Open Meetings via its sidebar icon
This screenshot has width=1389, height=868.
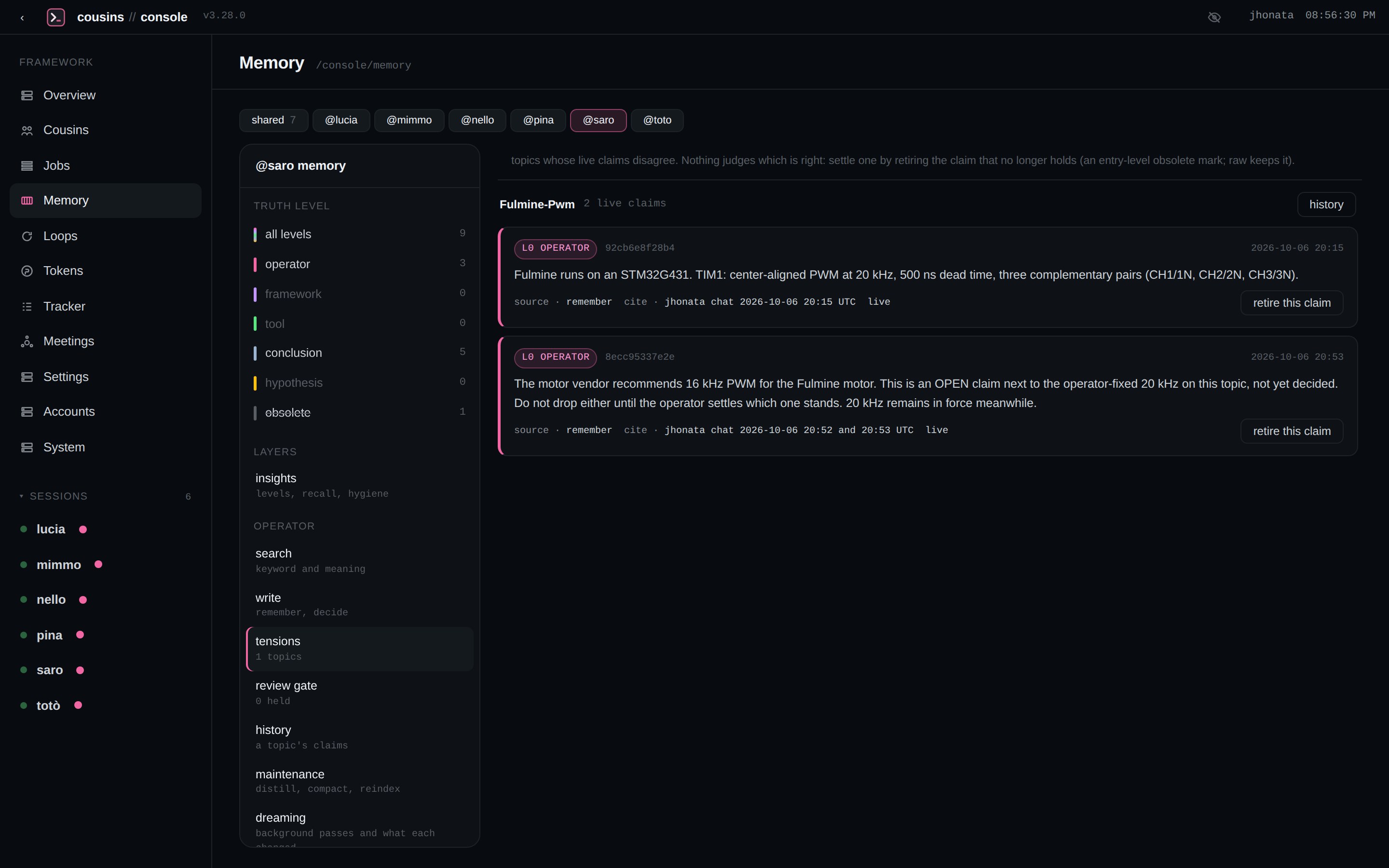click(x=27, y=341)
